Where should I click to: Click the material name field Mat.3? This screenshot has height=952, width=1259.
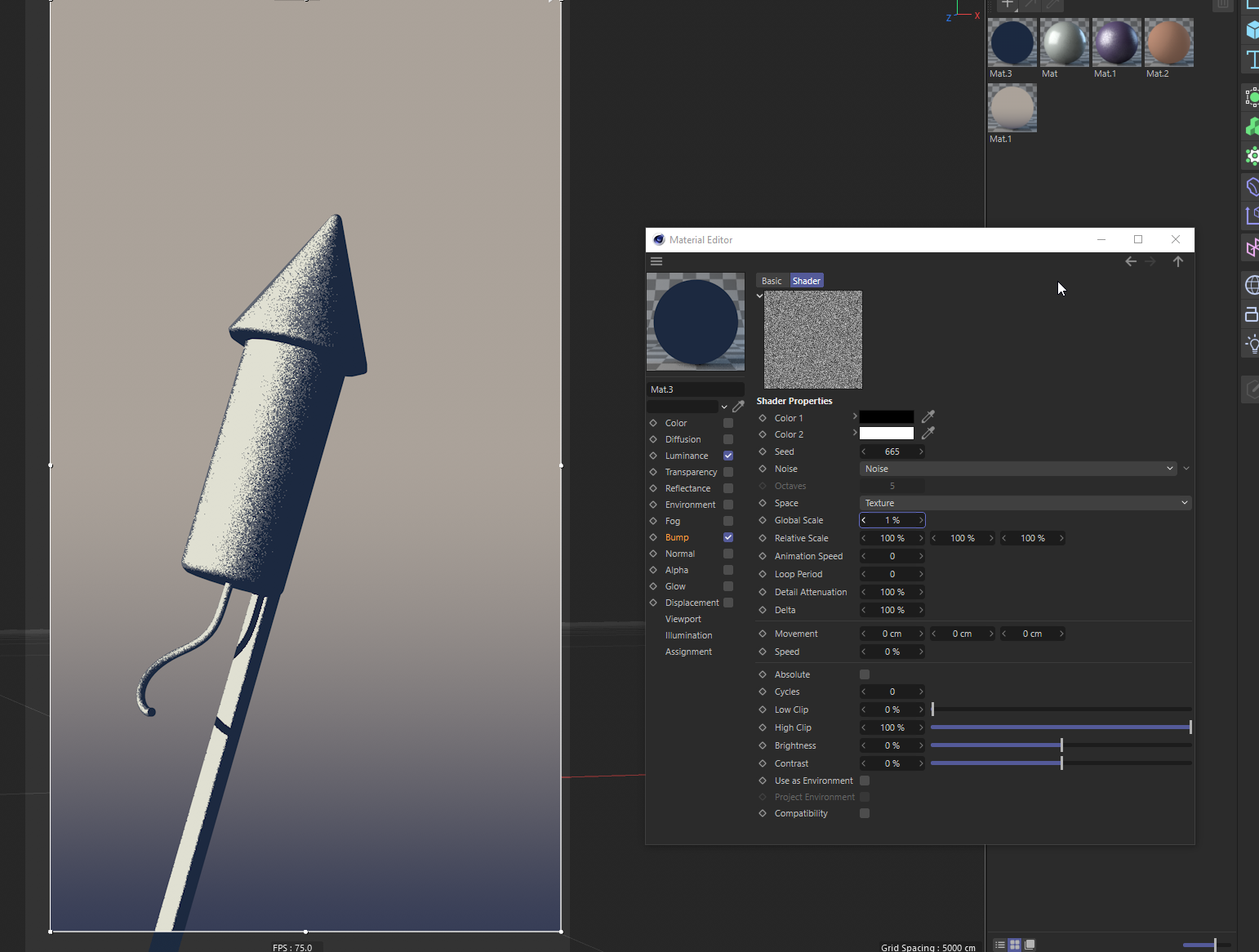click(x=696, y=389)
